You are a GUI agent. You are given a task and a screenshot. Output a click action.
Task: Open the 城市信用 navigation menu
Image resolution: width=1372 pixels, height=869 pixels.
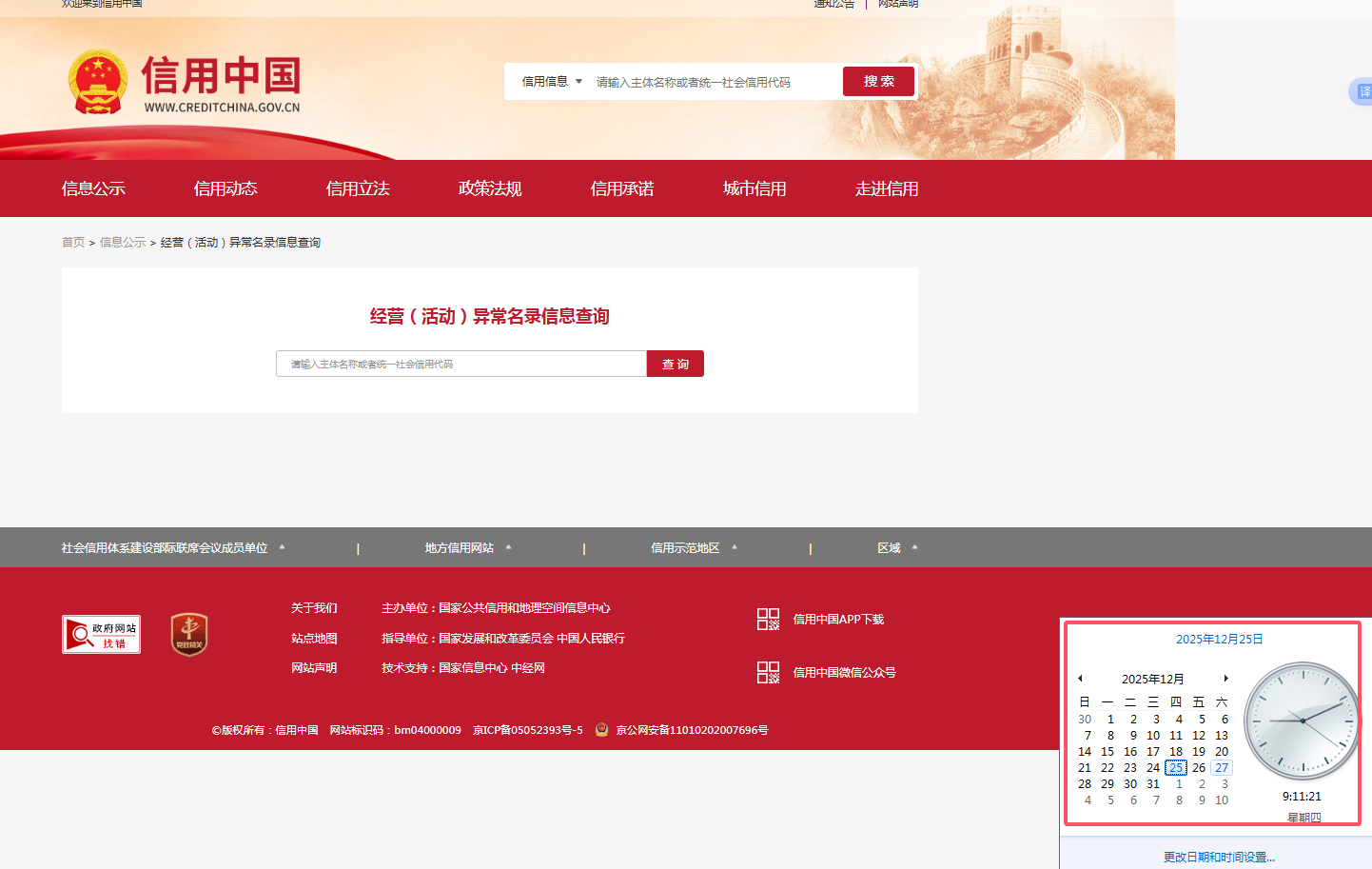tap(755, 188)
